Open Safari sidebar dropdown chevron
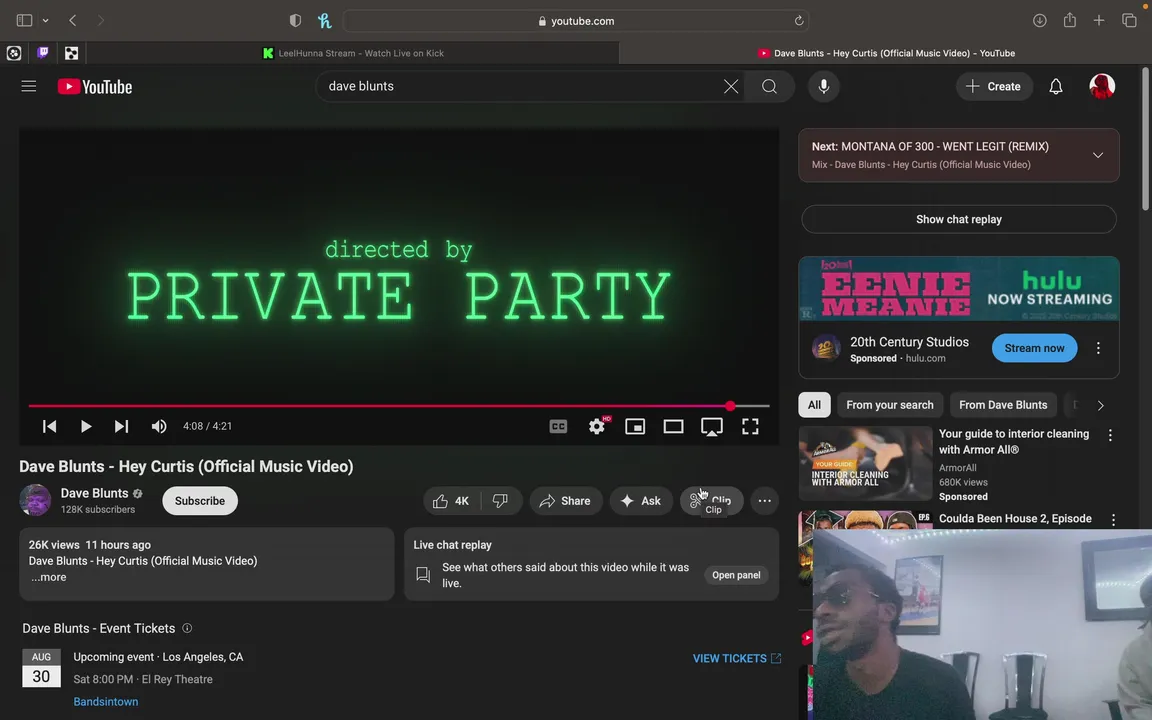 [x=46, y=21]
